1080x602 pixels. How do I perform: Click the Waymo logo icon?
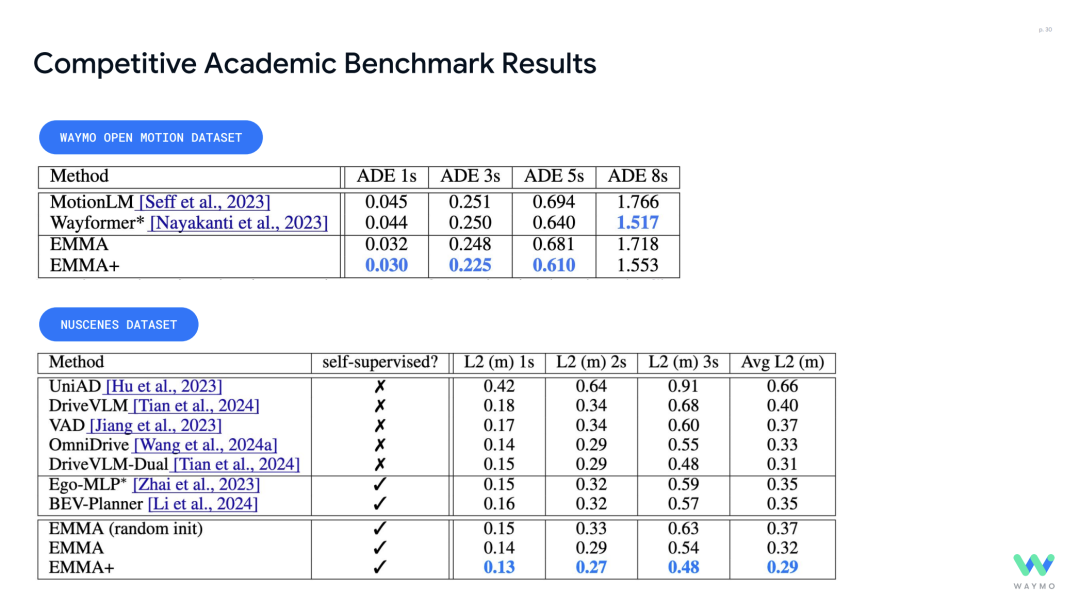click(x=1033, y=565)
